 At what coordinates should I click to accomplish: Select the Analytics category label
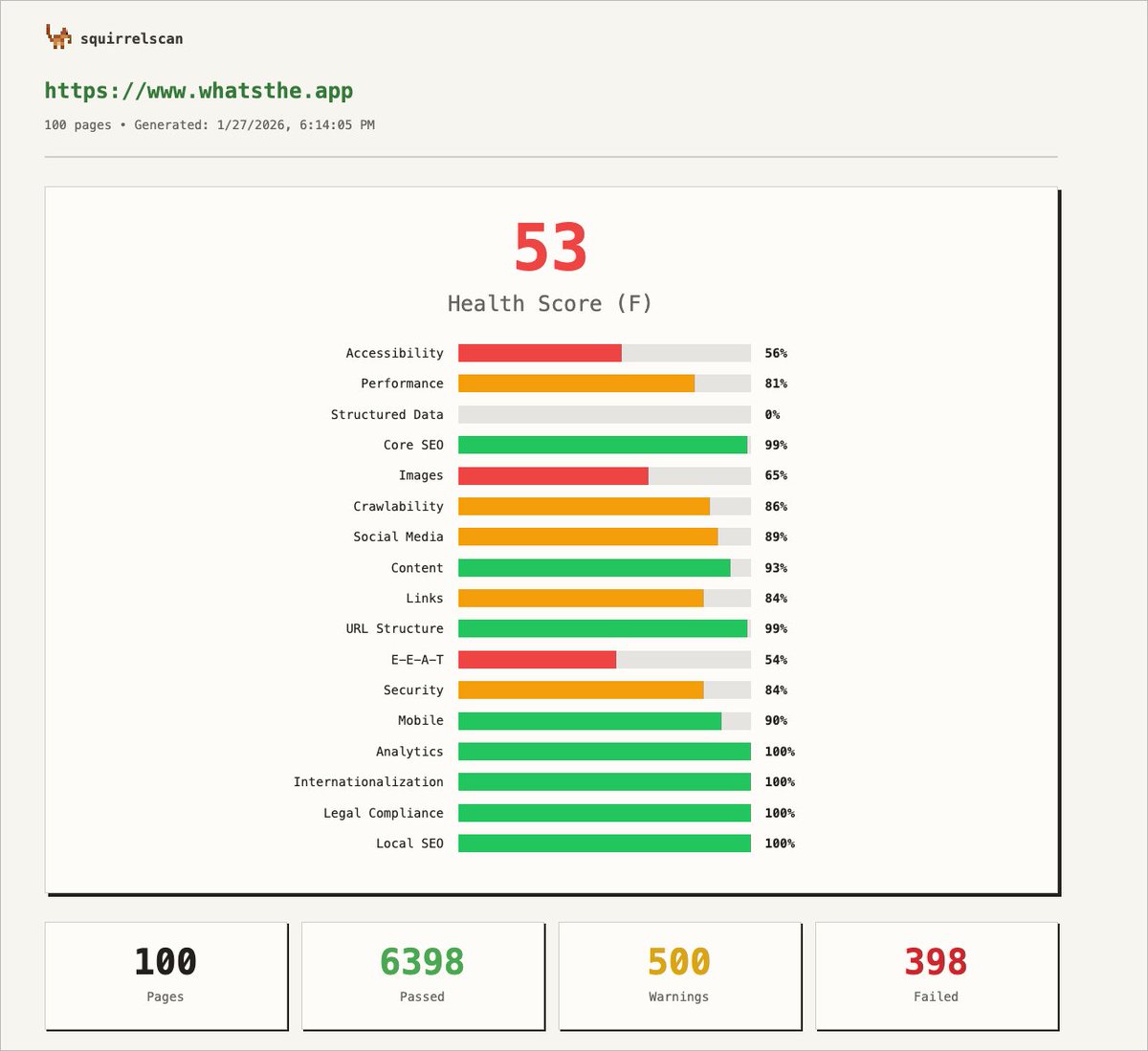coord(409,751)
